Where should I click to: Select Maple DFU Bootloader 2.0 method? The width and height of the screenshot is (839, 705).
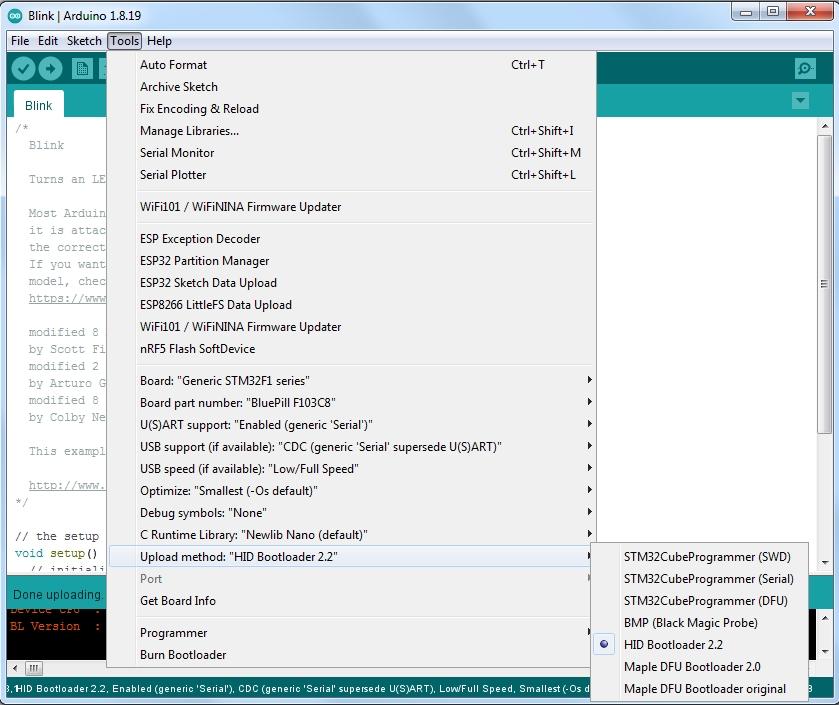click(x=700, y=666)
